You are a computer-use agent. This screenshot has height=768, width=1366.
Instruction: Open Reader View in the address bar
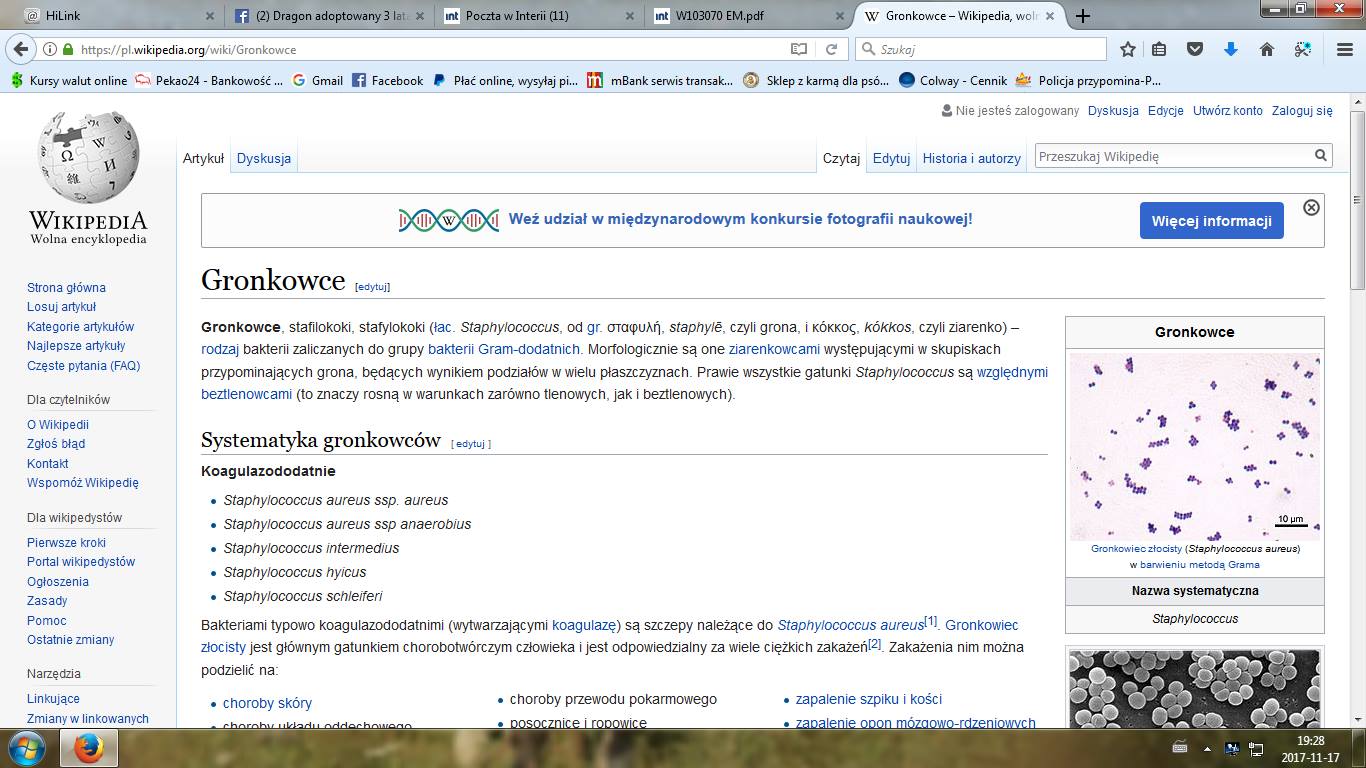coord(798,49)
